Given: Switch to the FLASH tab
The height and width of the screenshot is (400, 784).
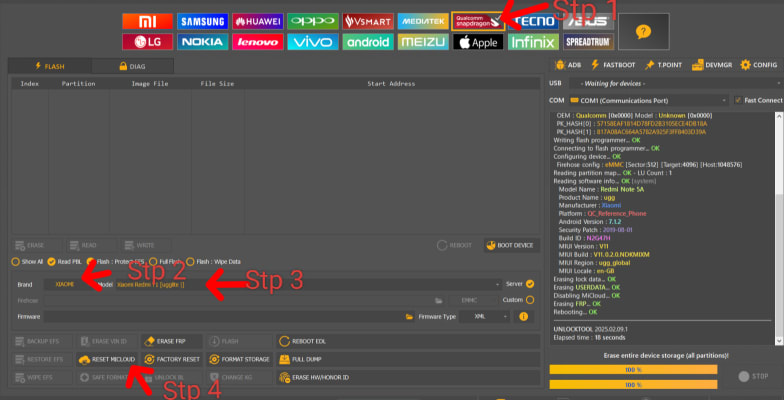Looking at the screenshot, I should pos(50,66).
